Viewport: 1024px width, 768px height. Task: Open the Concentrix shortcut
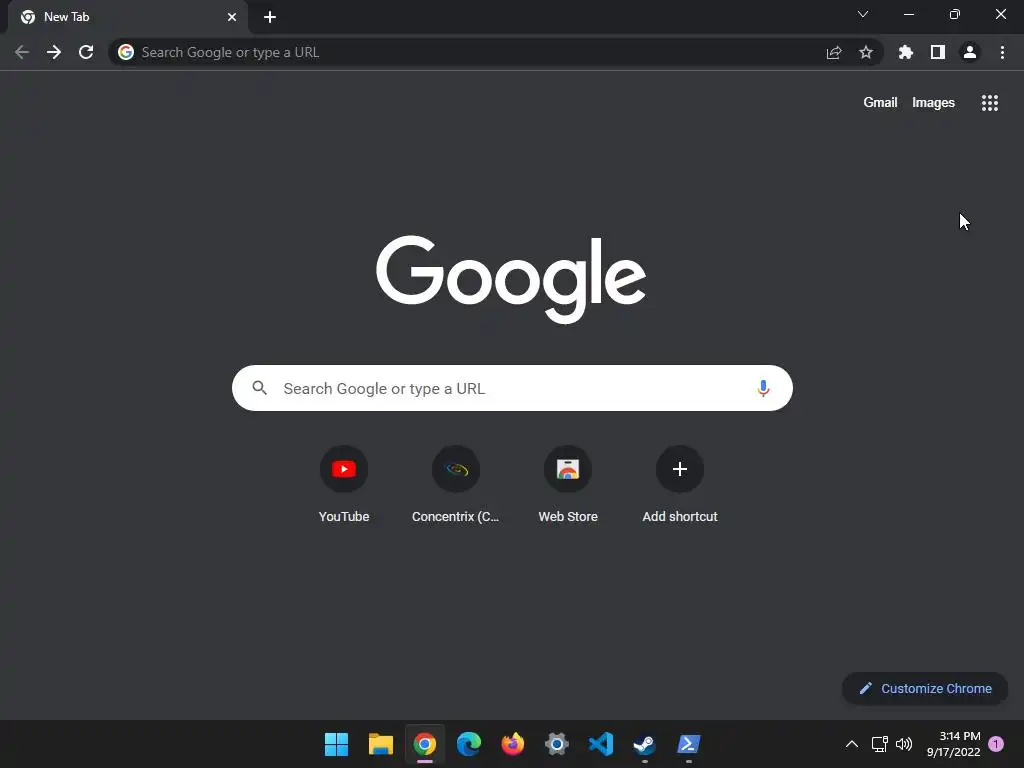(x=456, y=485)
